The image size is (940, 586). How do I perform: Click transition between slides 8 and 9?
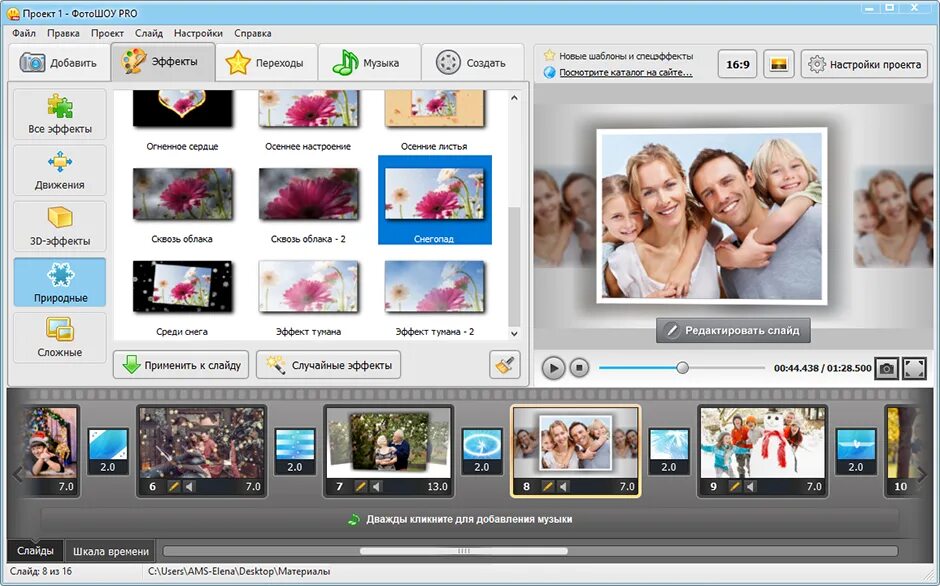(669, 451)
